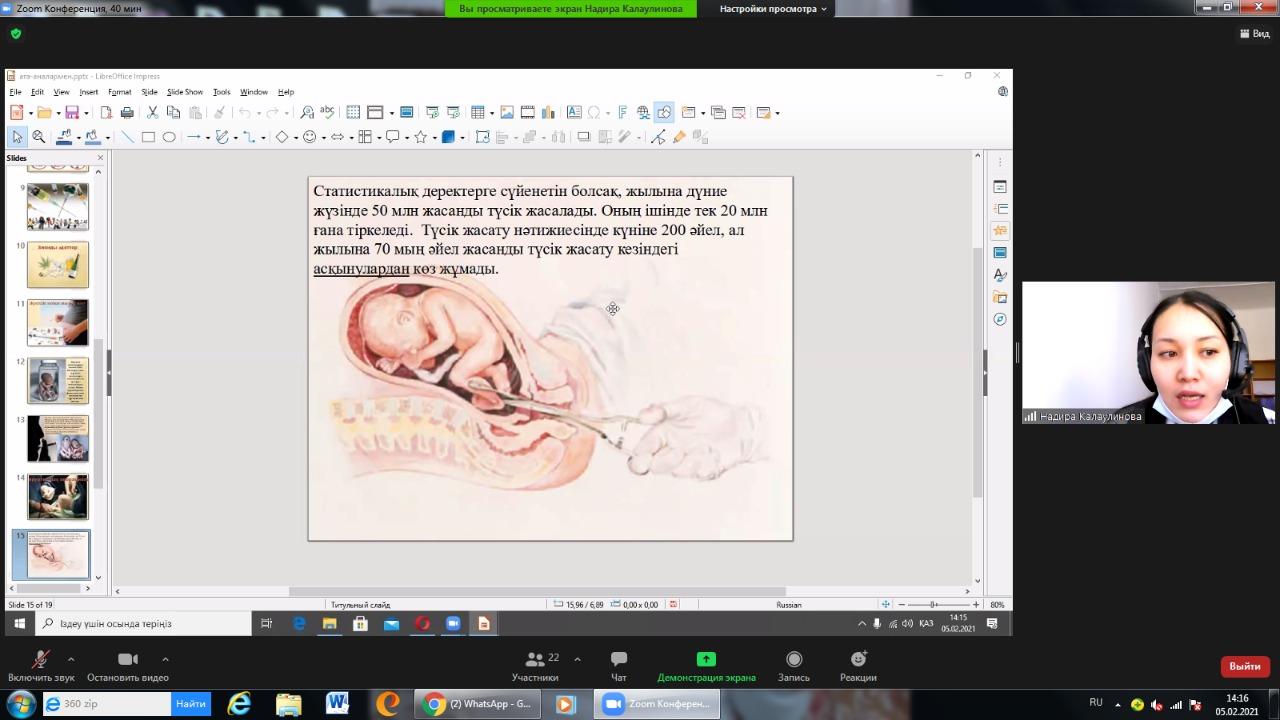Click the Insert Text Box icon
The image size is (1280, 720).
573,113
